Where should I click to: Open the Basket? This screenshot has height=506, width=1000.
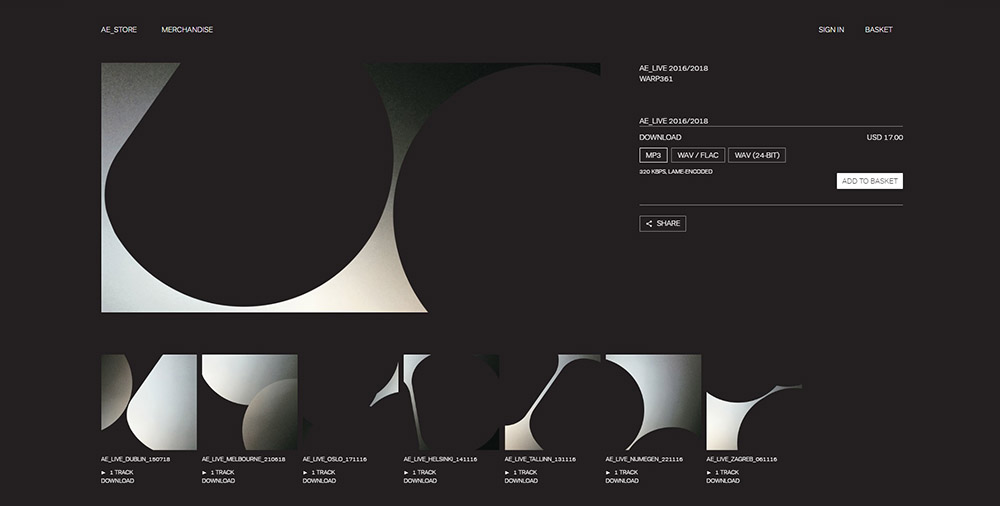878,30
